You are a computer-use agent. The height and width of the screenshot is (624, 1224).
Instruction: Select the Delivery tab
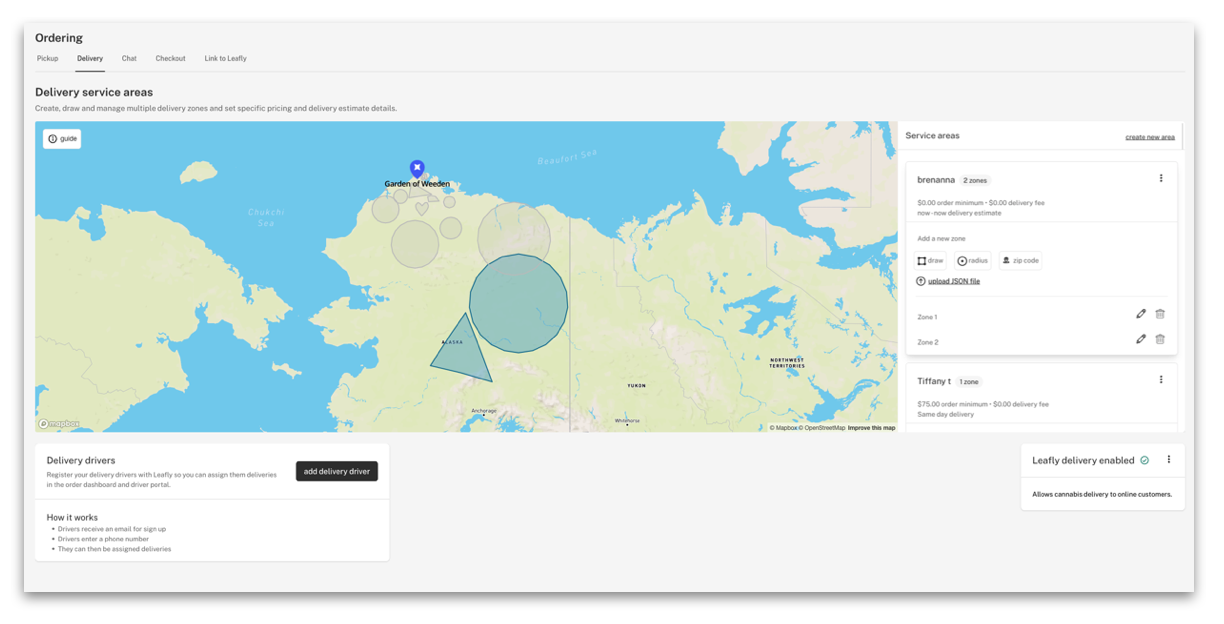(x=90, y=58)
